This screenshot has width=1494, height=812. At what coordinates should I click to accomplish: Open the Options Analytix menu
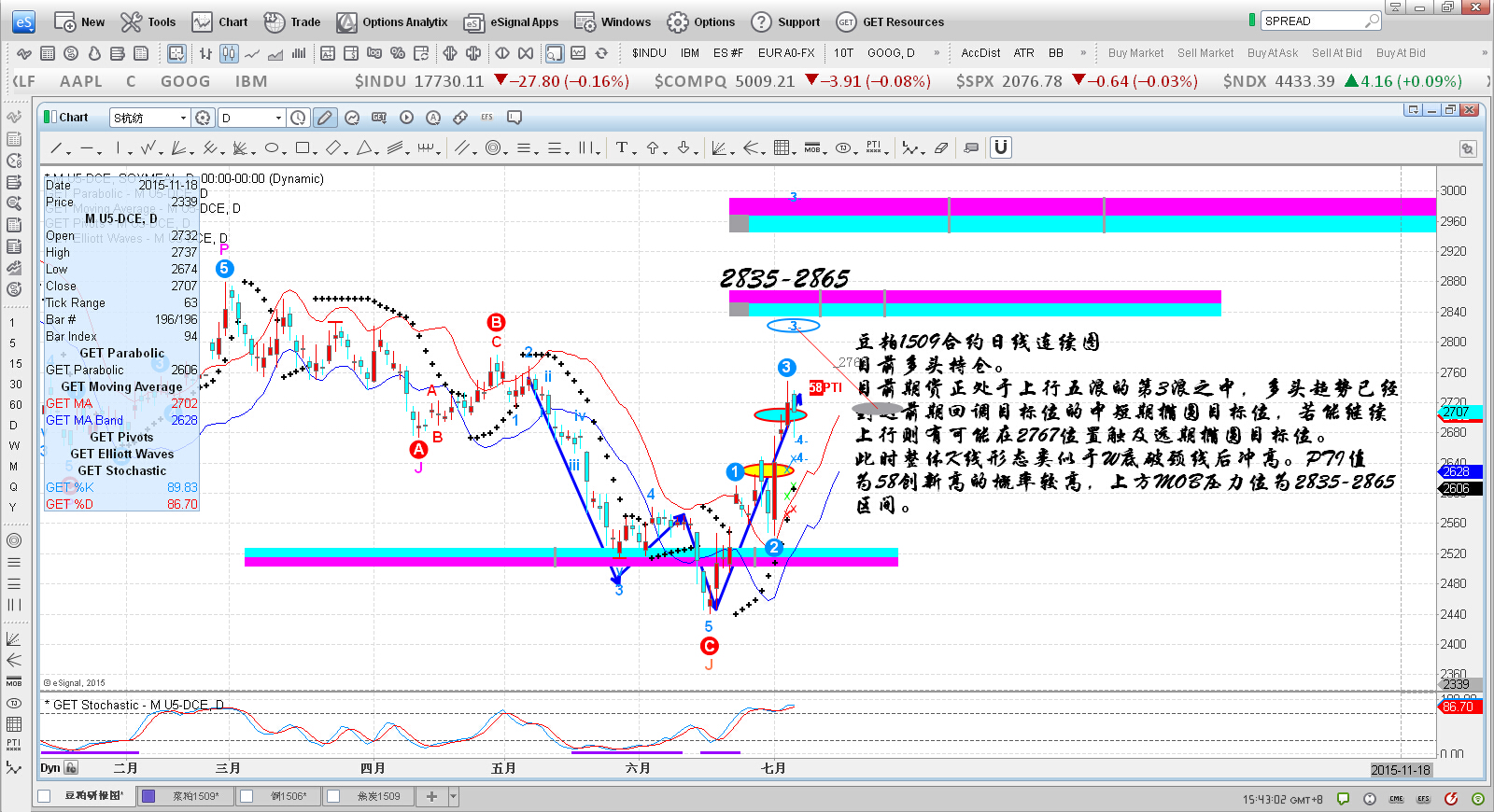[x=392, y=21]
